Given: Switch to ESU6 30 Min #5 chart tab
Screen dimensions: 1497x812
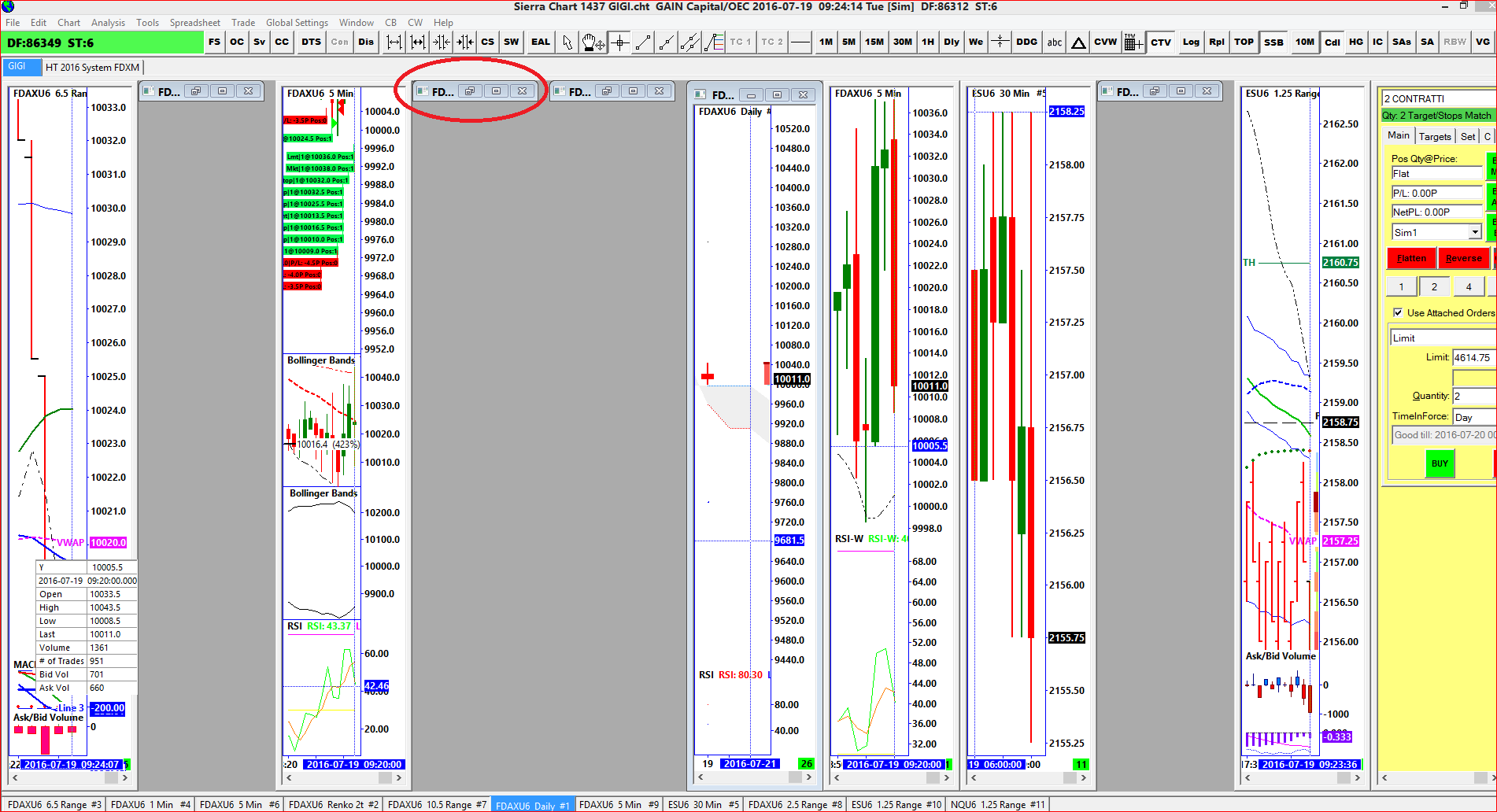Looking at the screenshot, I should 704,804.
